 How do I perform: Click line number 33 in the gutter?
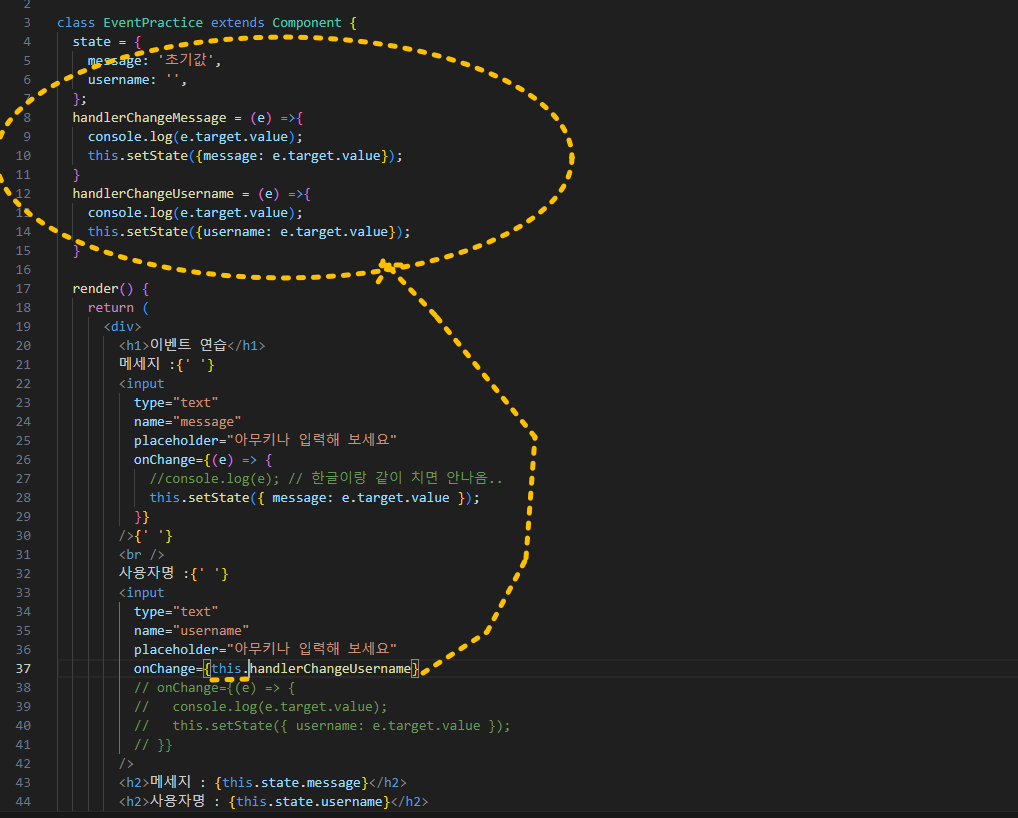coord(23,593)
